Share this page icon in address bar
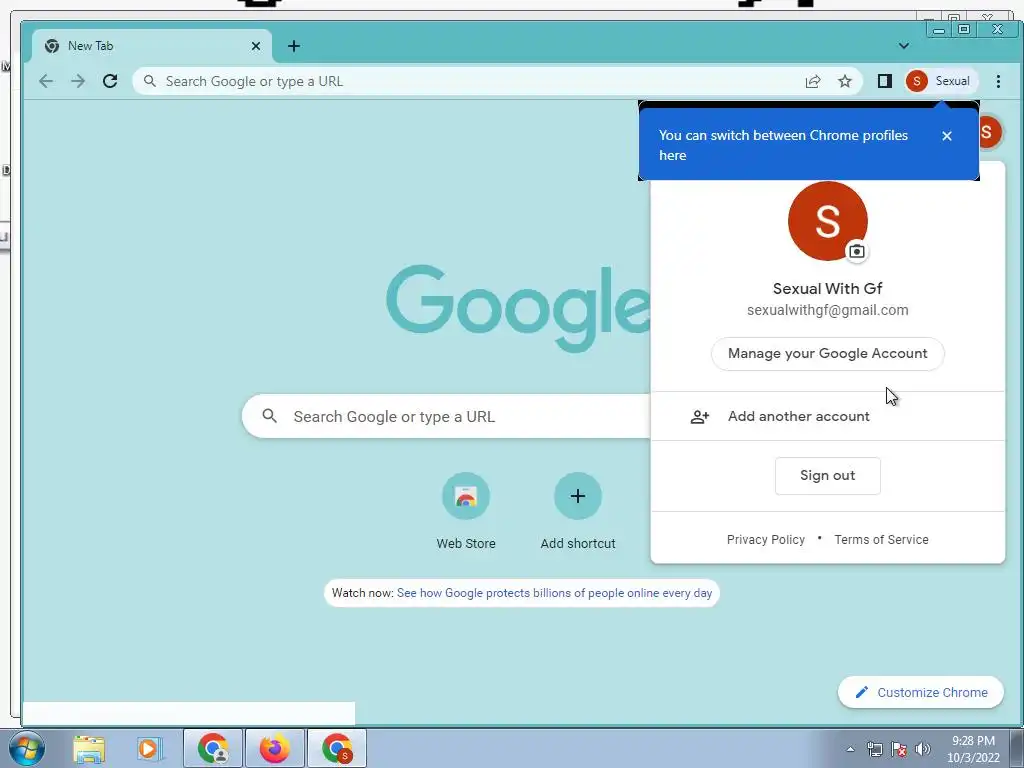The height and width of the screenshot is (768, 1024). pos(812,81)
